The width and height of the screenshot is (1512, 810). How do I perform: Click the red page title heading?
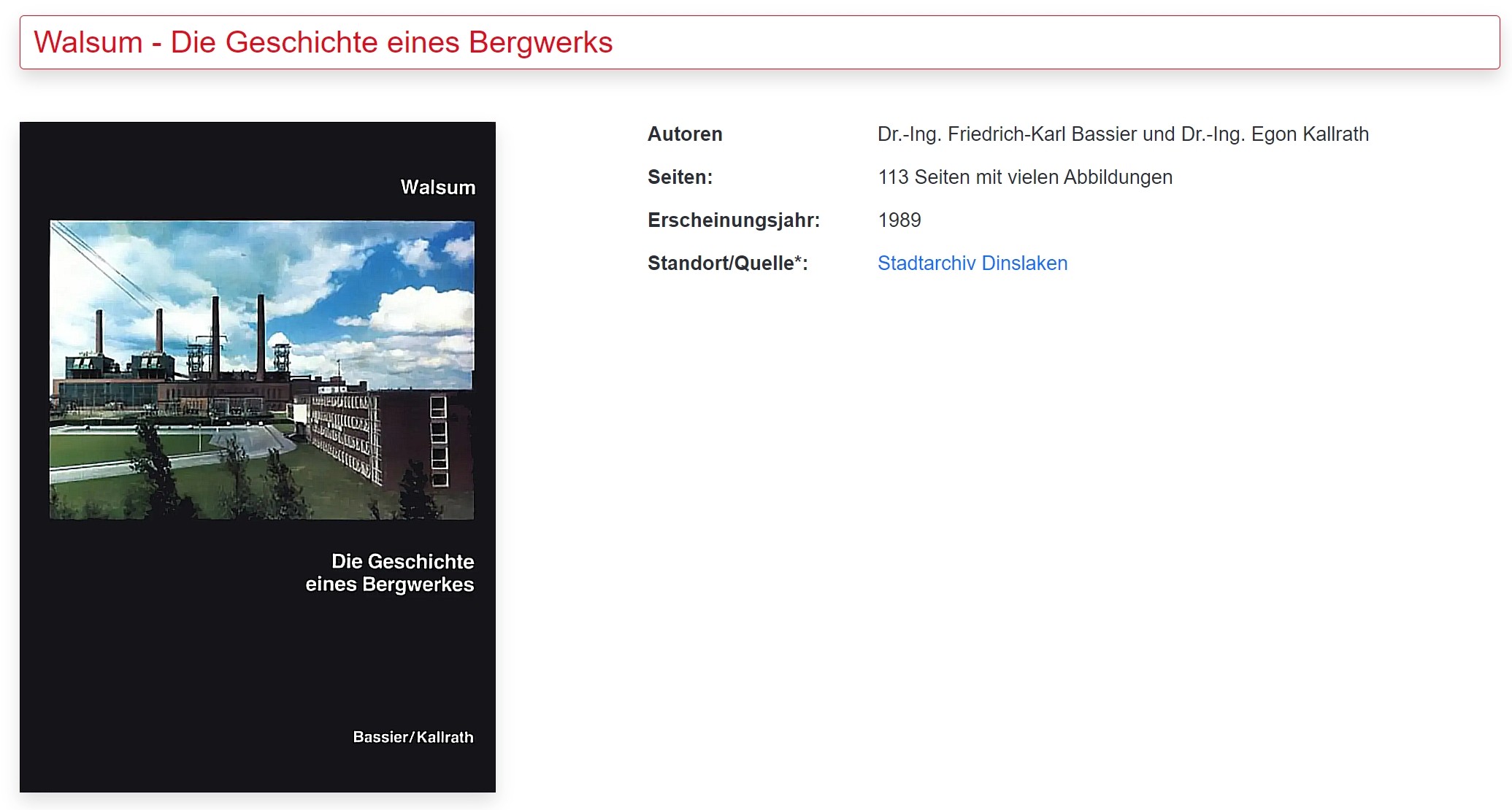point(323,42)
